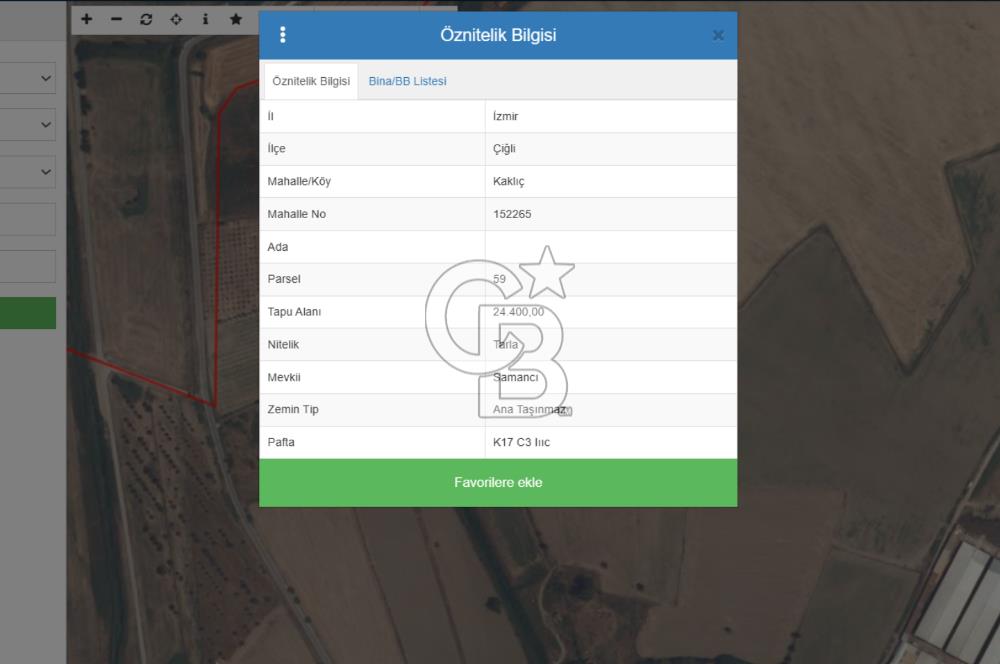Click the green sidebar button

coord(27,313)
